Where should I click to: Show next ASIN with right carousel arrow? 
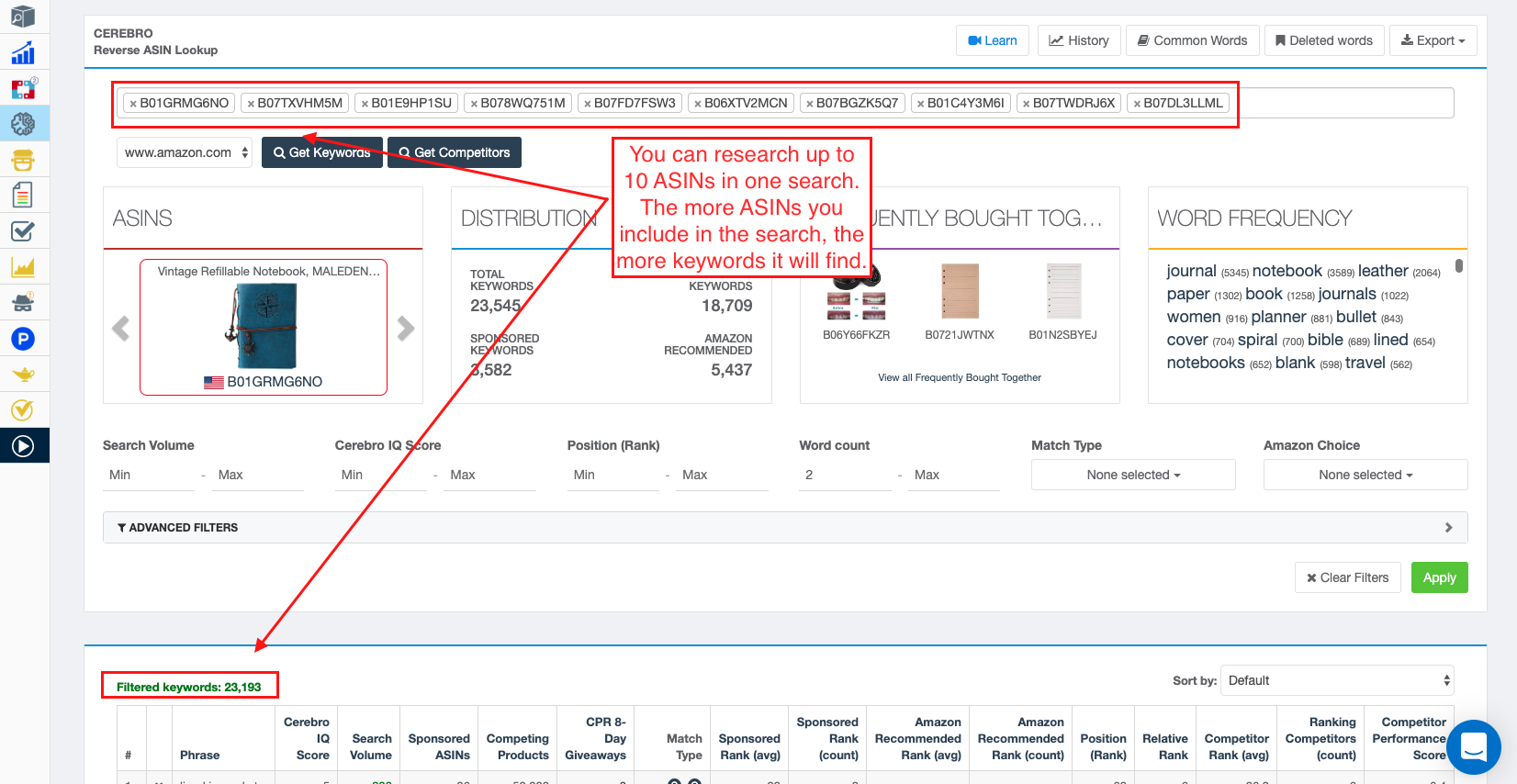[x=406, y=328]
